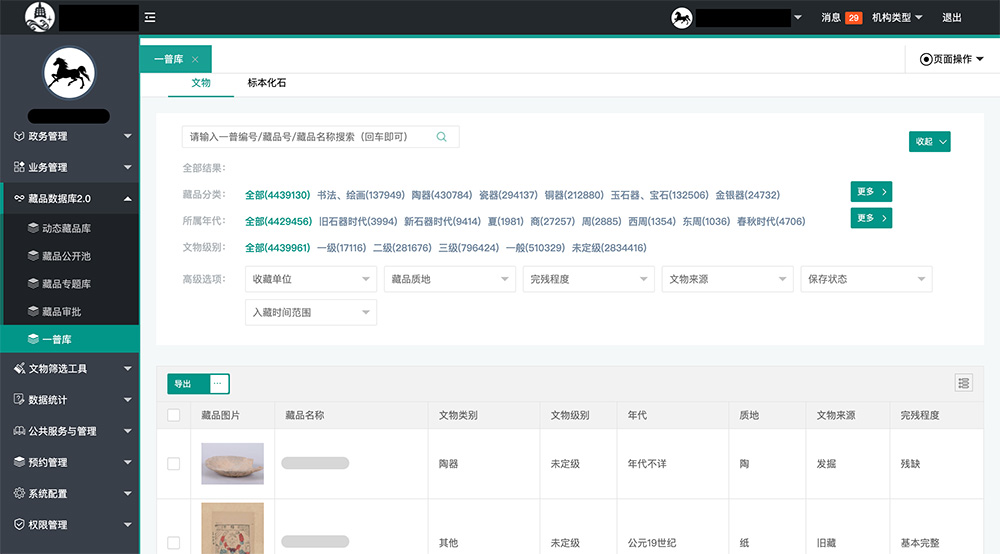
Task: Click the horse avatar in top bar
Action: [x=682, y=17]
